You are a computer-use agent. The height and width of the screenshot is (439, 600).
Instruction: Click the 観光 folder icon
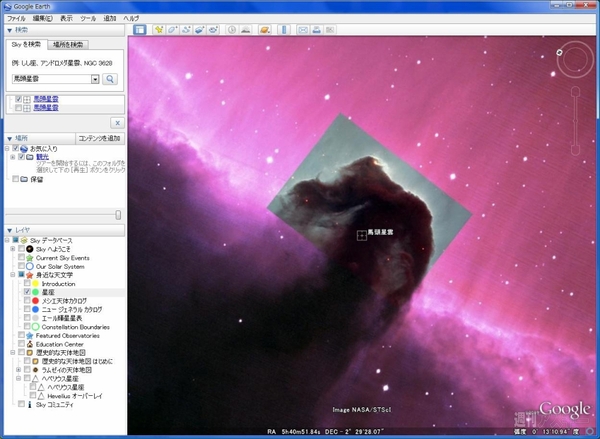point(30,157)
